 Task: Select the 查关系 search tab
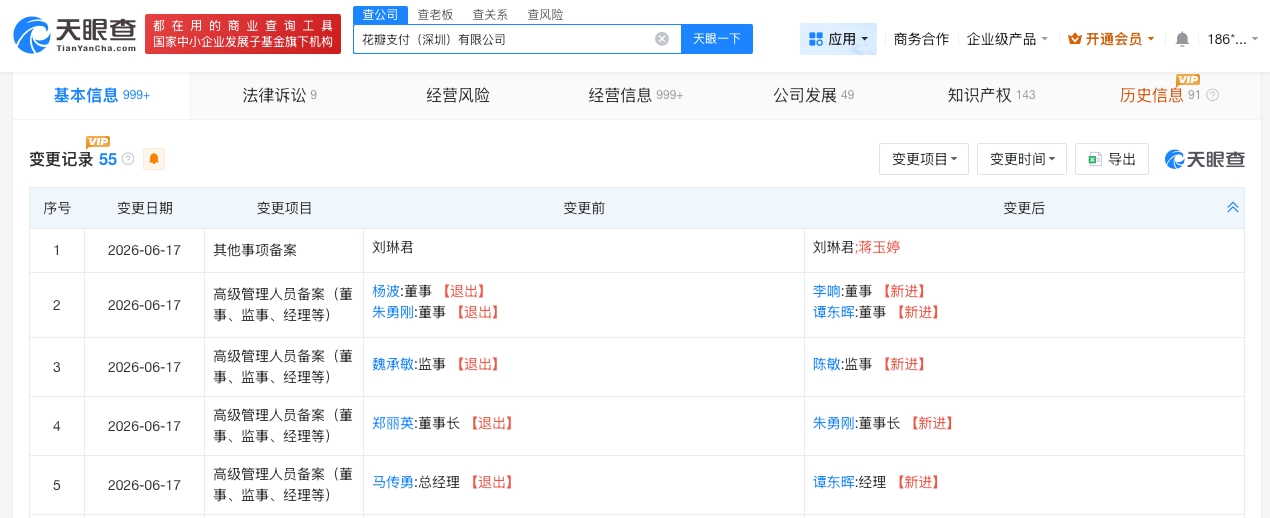[490, 14]
